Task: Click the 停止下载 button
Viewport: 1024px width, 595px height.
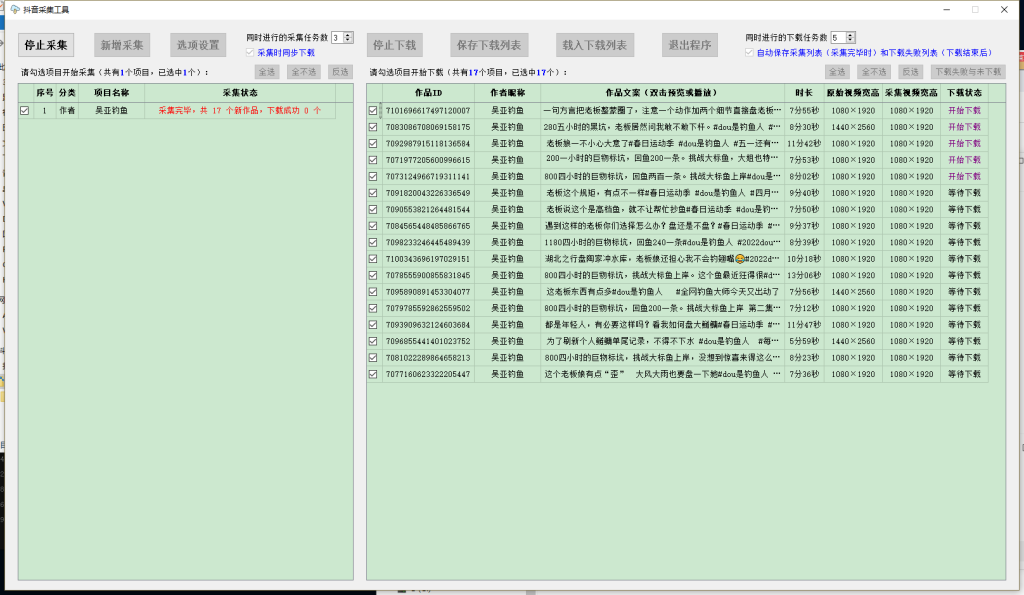Action: pyautogui.click(x=394, y=45)
